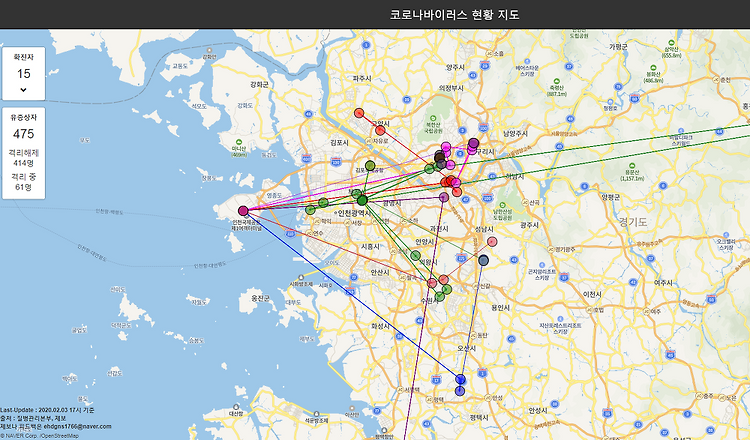The height and width of the screenshot is (440, 750).
Task: Click the 옹진군 label
Action: click(261, 298)
